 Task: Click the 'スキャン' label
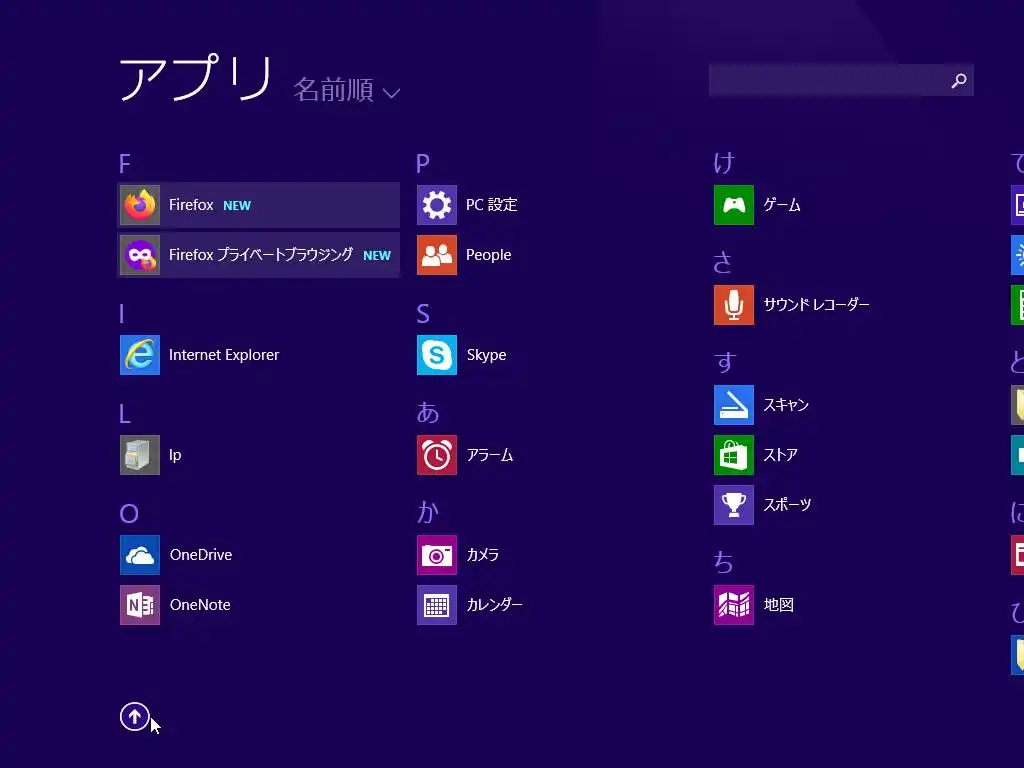coord(786,405)
